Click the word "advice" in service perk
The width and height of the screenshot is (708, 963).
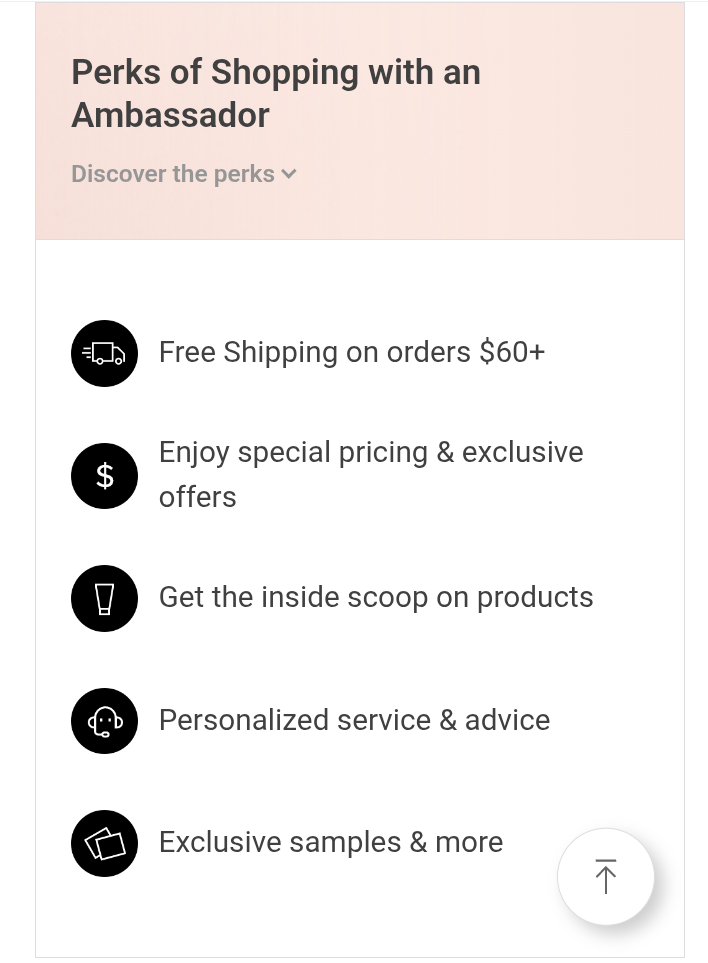(507, 720)
